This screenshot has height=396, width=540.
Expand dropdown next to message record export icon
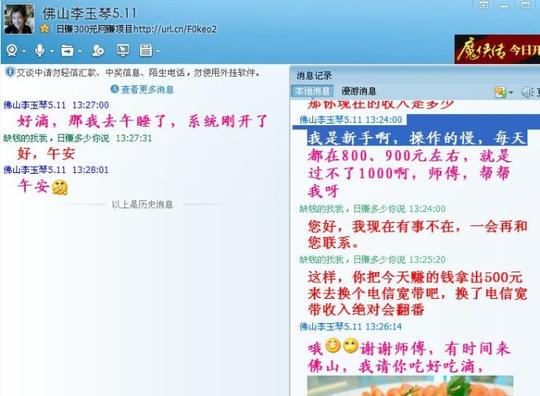point(511,92)
